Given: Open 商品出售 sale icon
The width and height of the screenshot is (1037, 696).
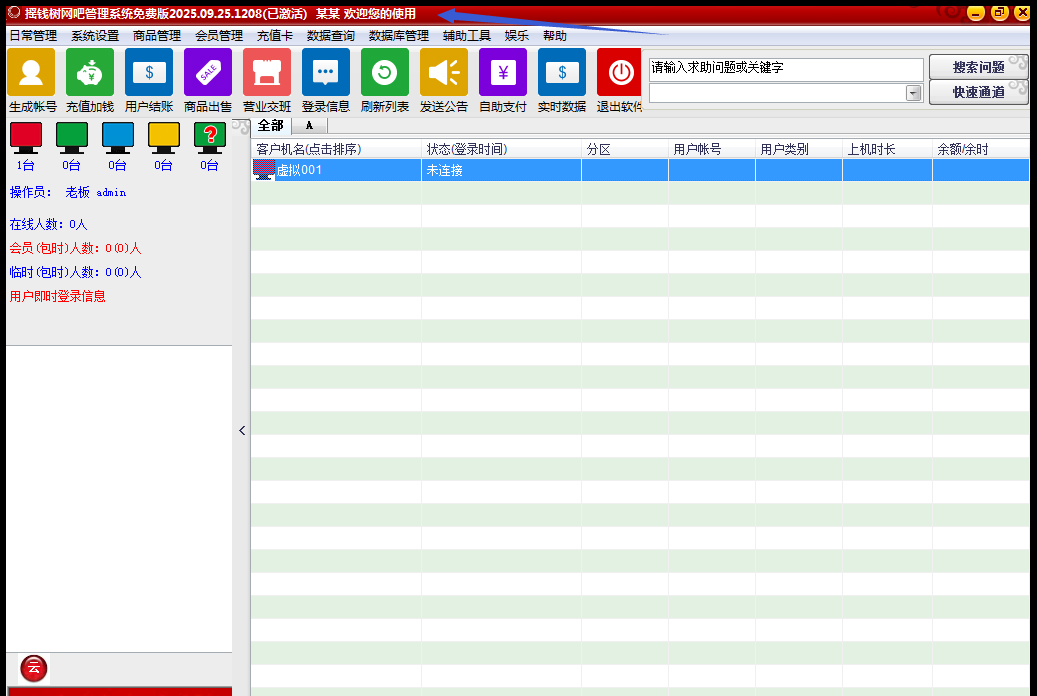Looking at the screenshot, I should [208, 73].
